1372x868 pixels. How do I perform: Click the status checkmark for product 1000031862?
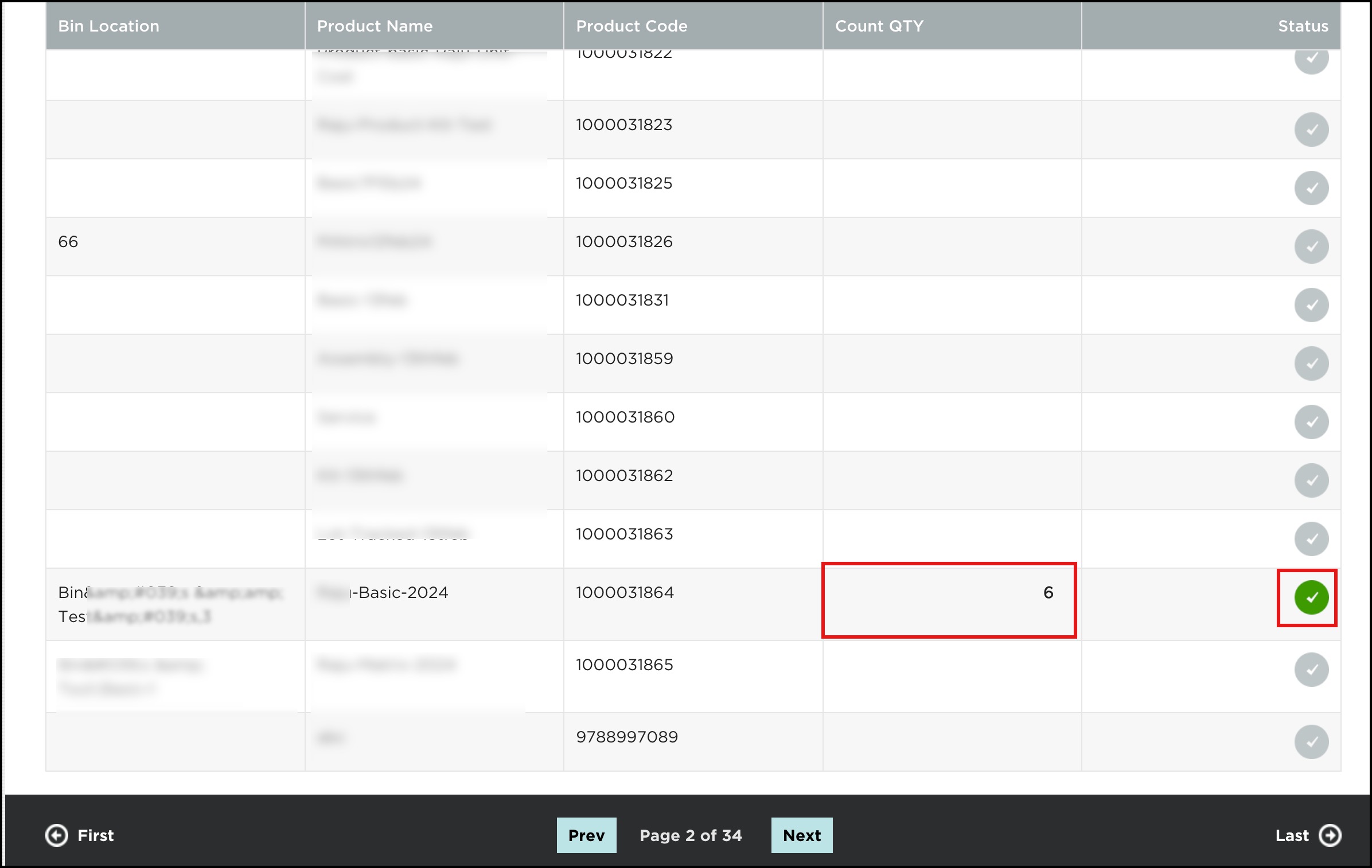pyautogui.click(x=1311, y=480)
